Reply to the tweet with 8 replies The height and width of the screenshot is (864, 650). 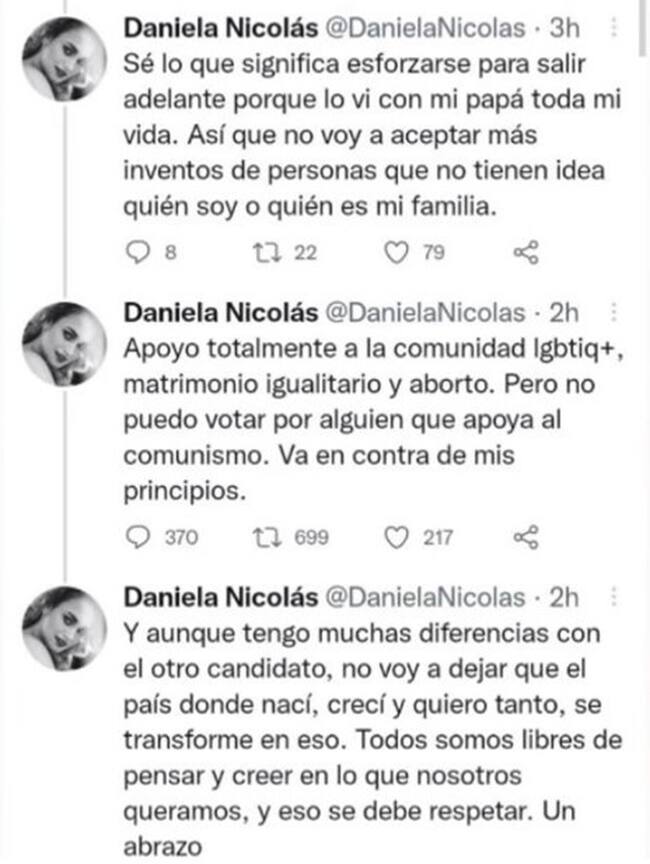tap(140, 254)
